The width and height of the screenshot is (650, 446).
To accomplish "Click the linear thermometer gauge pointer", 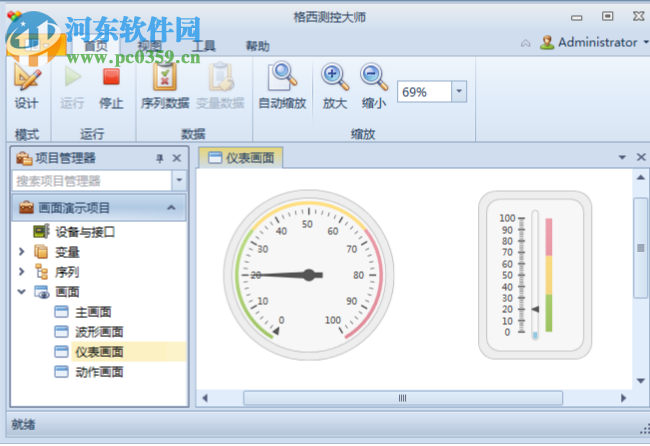I will pos(535,309).
